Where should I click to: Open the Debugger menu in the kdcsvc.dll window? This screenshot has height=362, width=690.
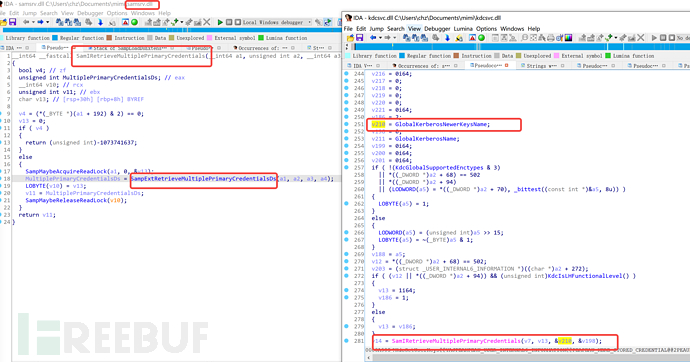pyautogui.click(x=437, y=29)
